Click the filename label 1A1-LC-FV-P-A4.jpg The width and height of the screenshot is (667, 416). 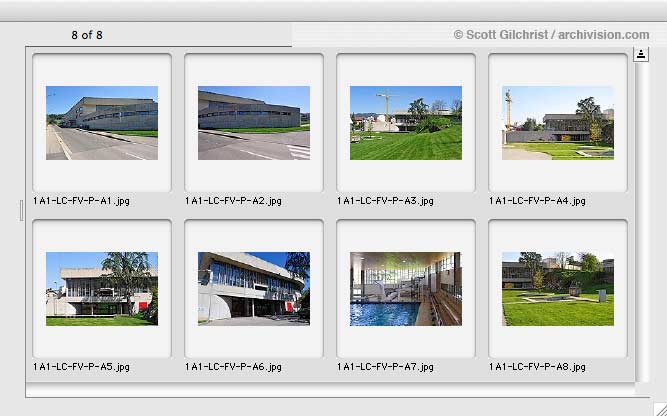click(537, 201)
